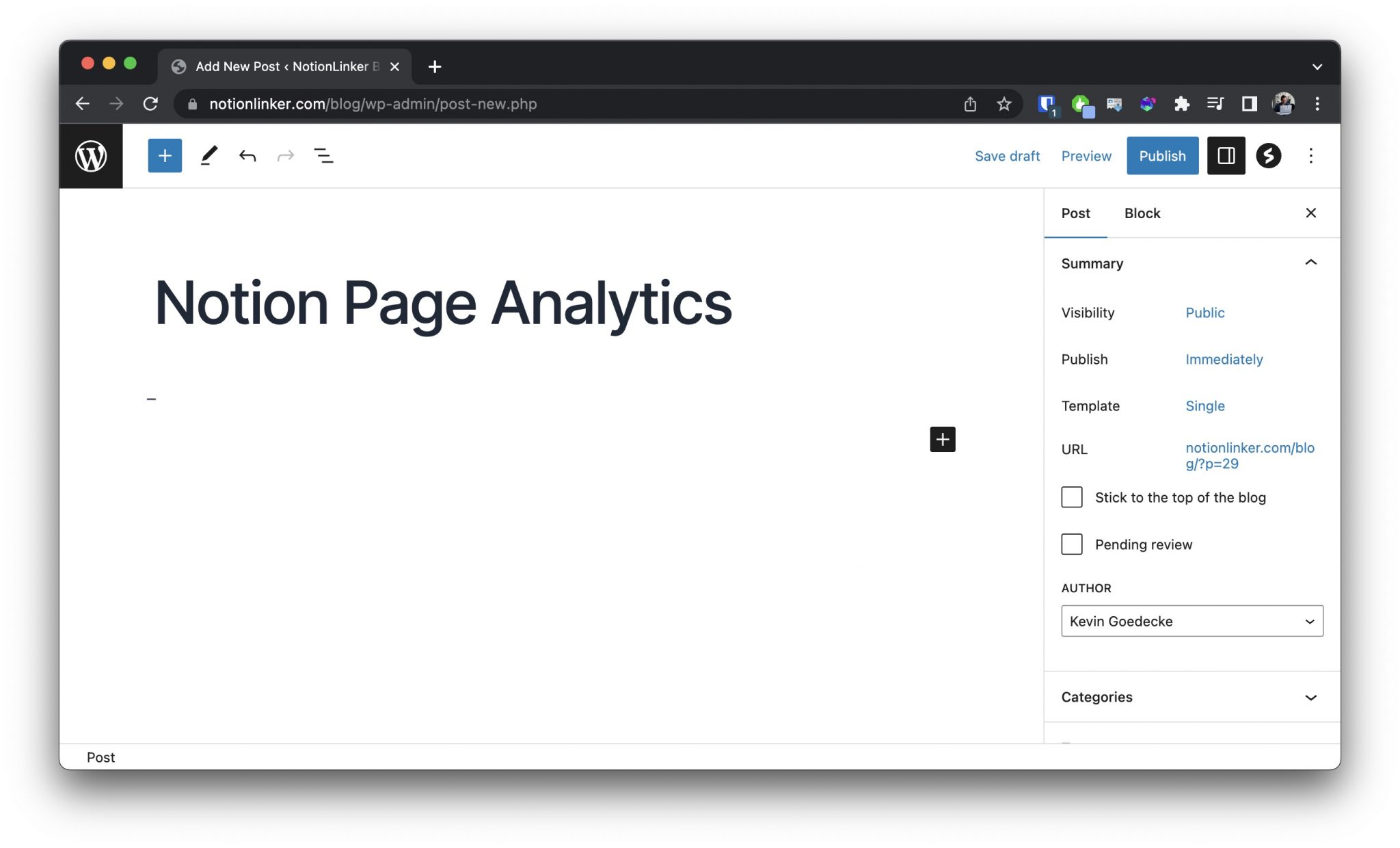
Task: Click the Redo arrow icon
Action: [x=286, y=155]
